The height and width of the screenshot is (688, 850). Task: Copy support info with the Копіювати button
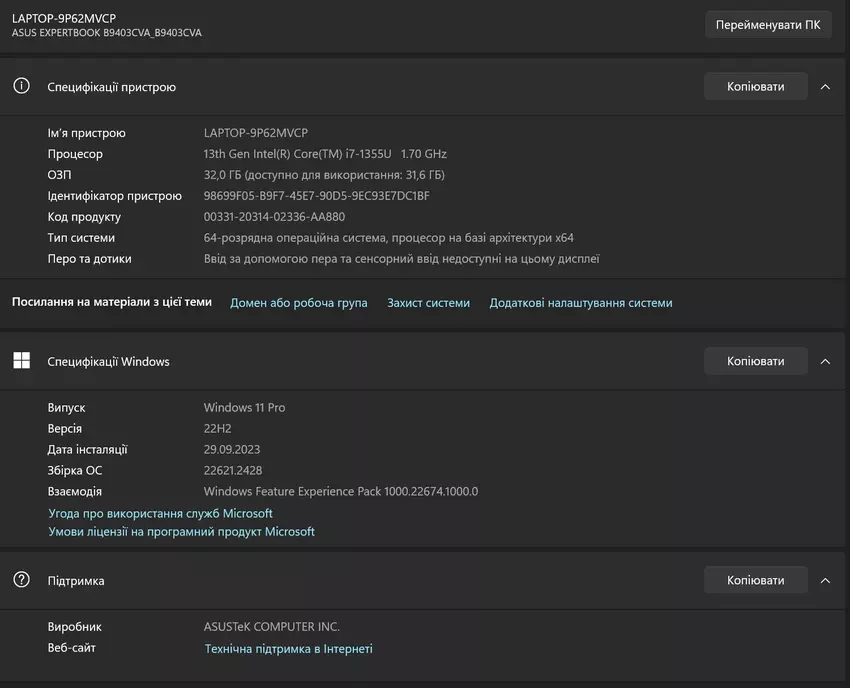coord(755,580)
